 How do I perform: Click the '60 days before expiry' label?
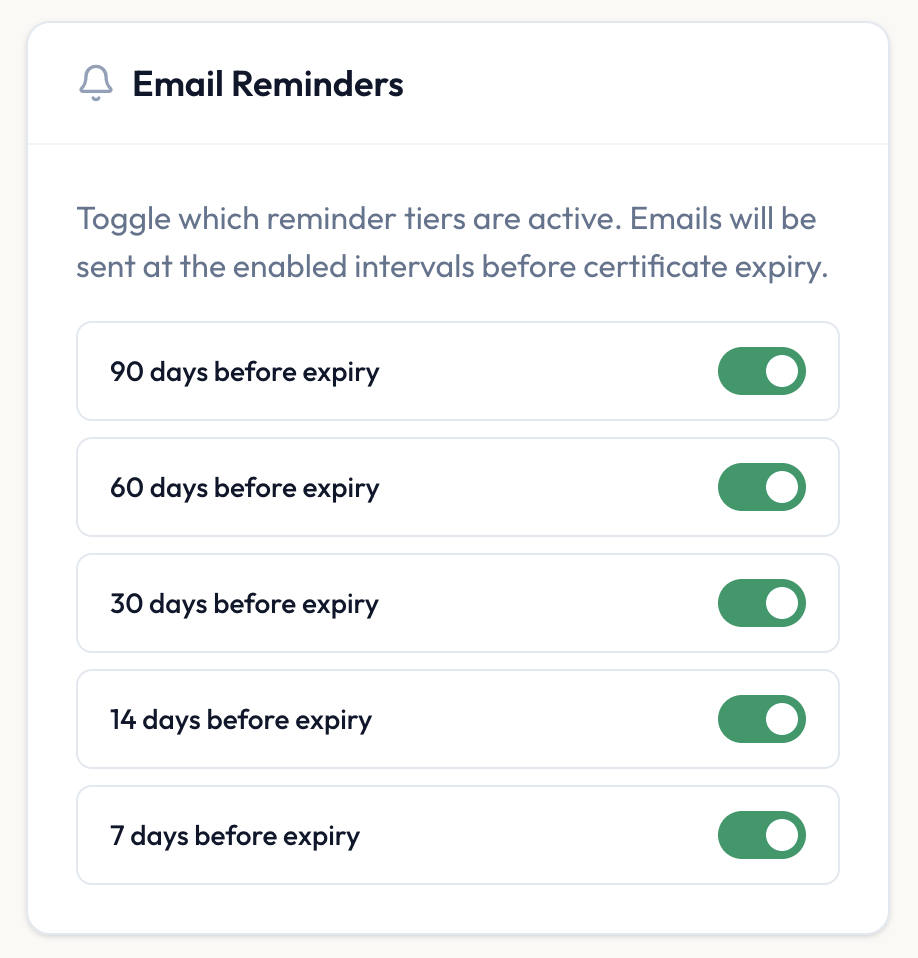pos(245,488)
